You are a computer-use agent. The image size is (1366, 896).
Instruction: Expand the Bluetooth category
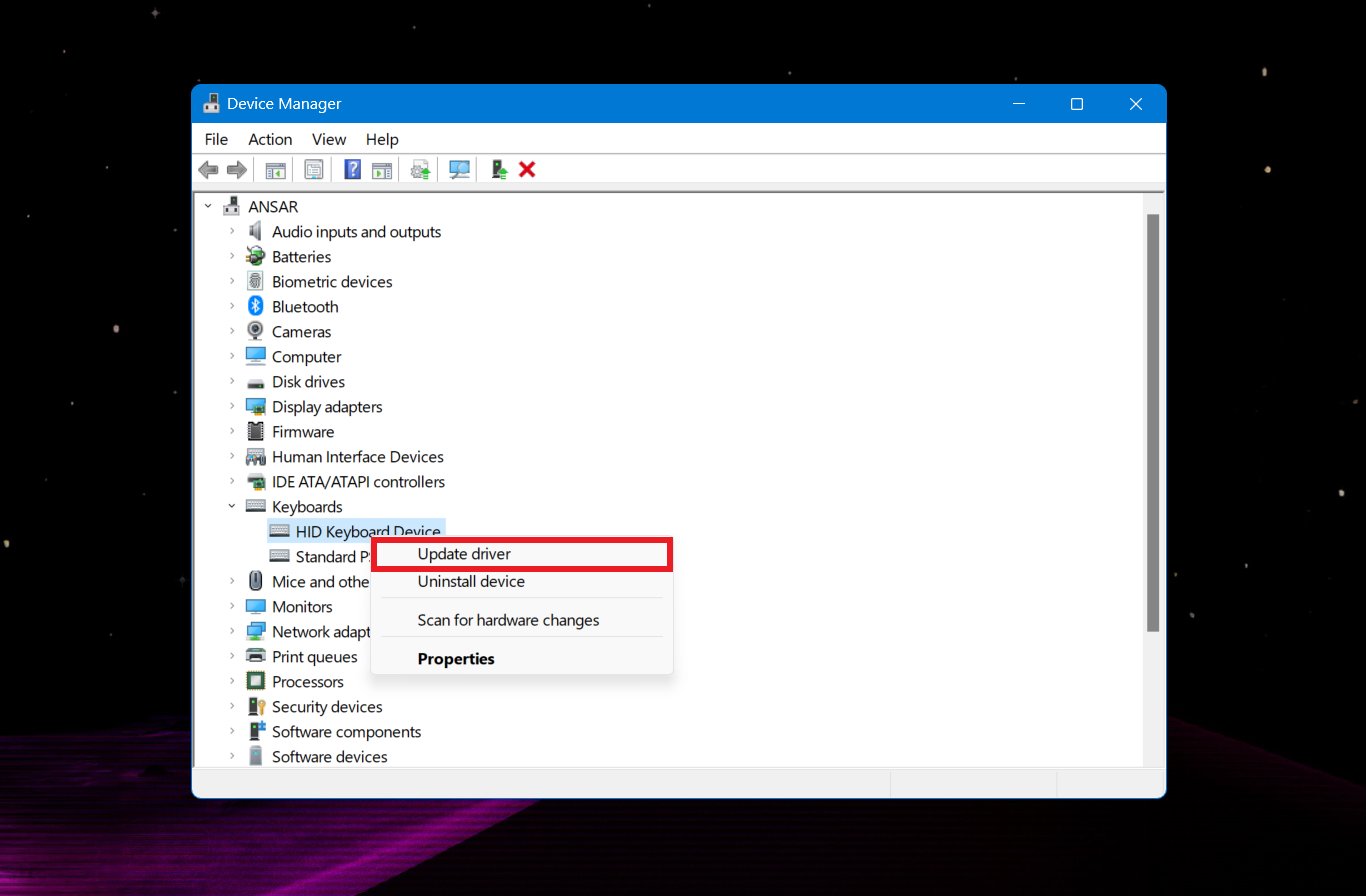coord(232,306)
